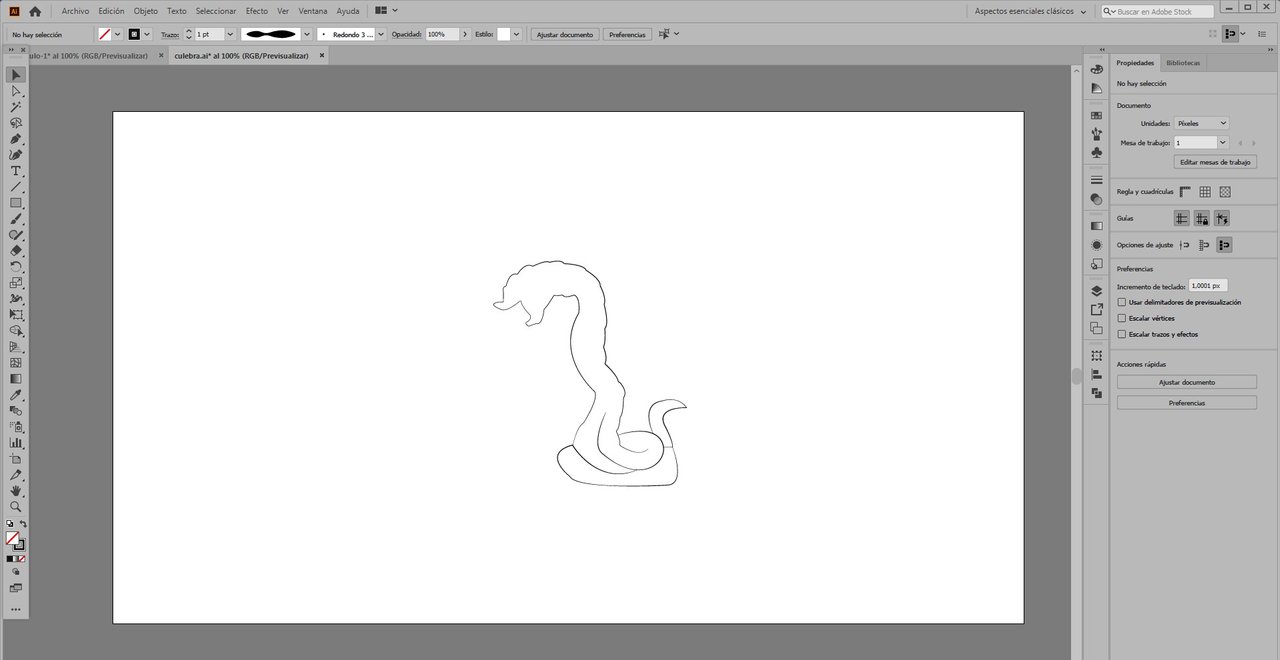Enable Usar delimitadores de previsualización checkbox
This screenshot has height=660, width=1280.
coord(1122,302)
